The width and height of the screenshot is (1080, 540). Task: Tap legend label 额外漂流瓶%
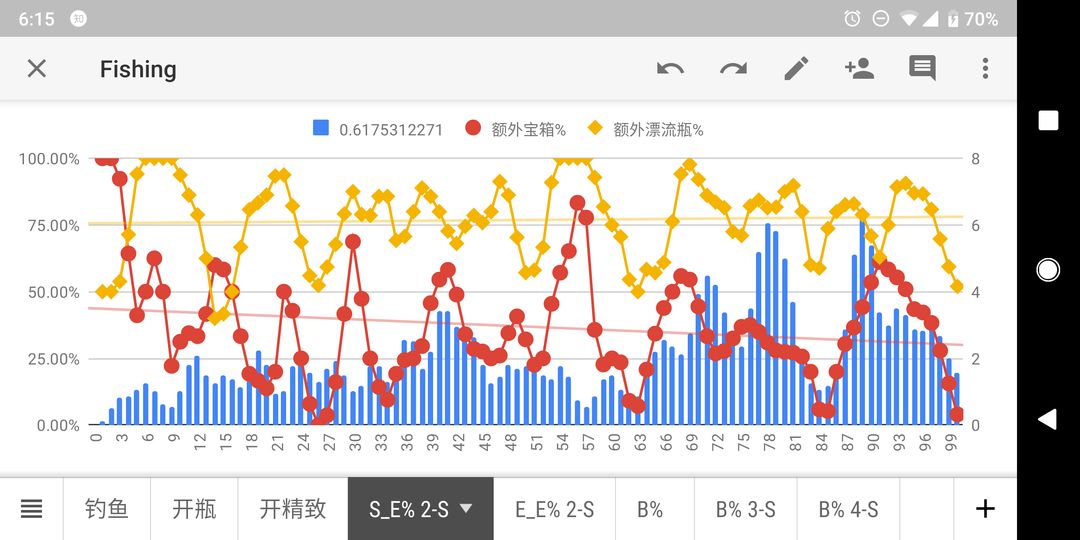(x=658, y=129)
